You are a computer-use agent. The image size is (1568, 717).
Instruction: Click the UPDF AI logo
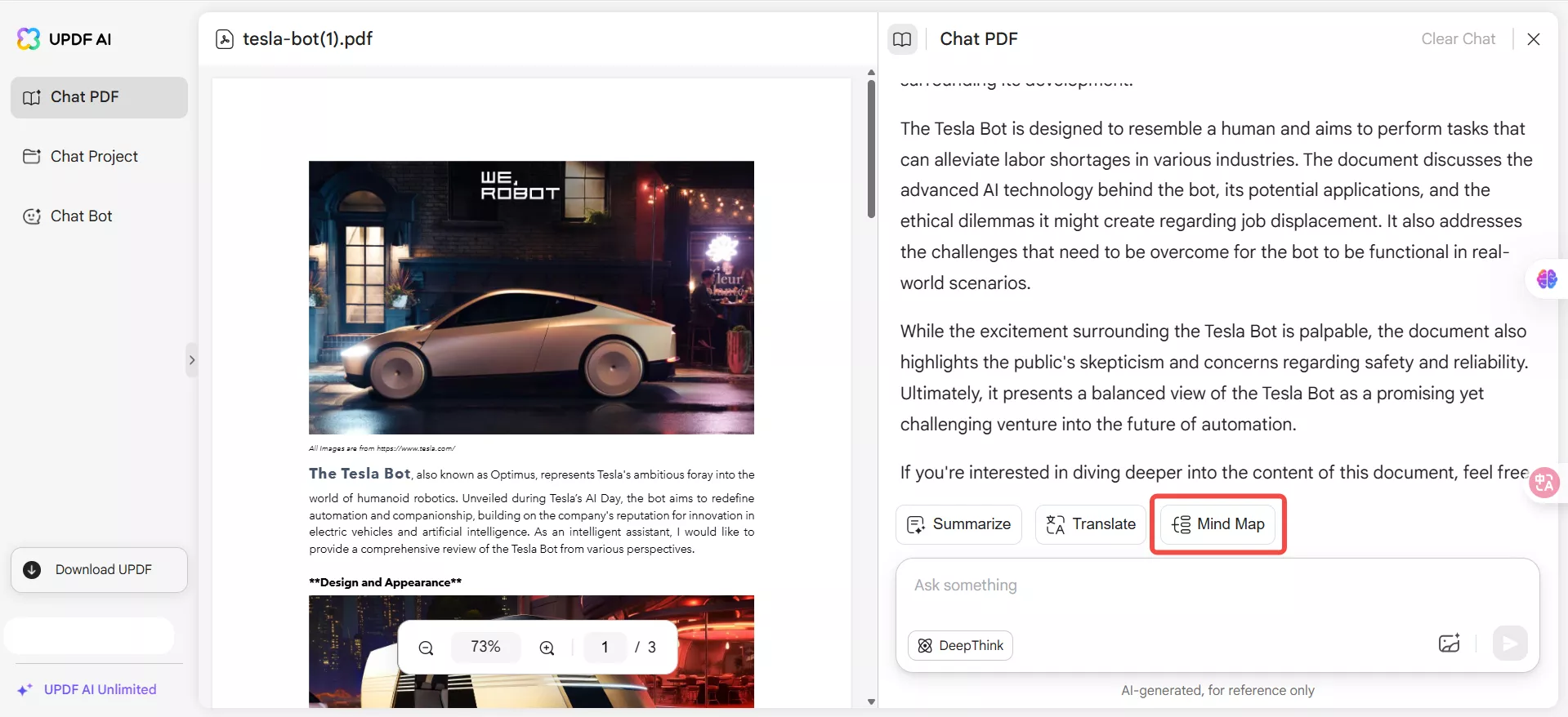tap(64, 39)
